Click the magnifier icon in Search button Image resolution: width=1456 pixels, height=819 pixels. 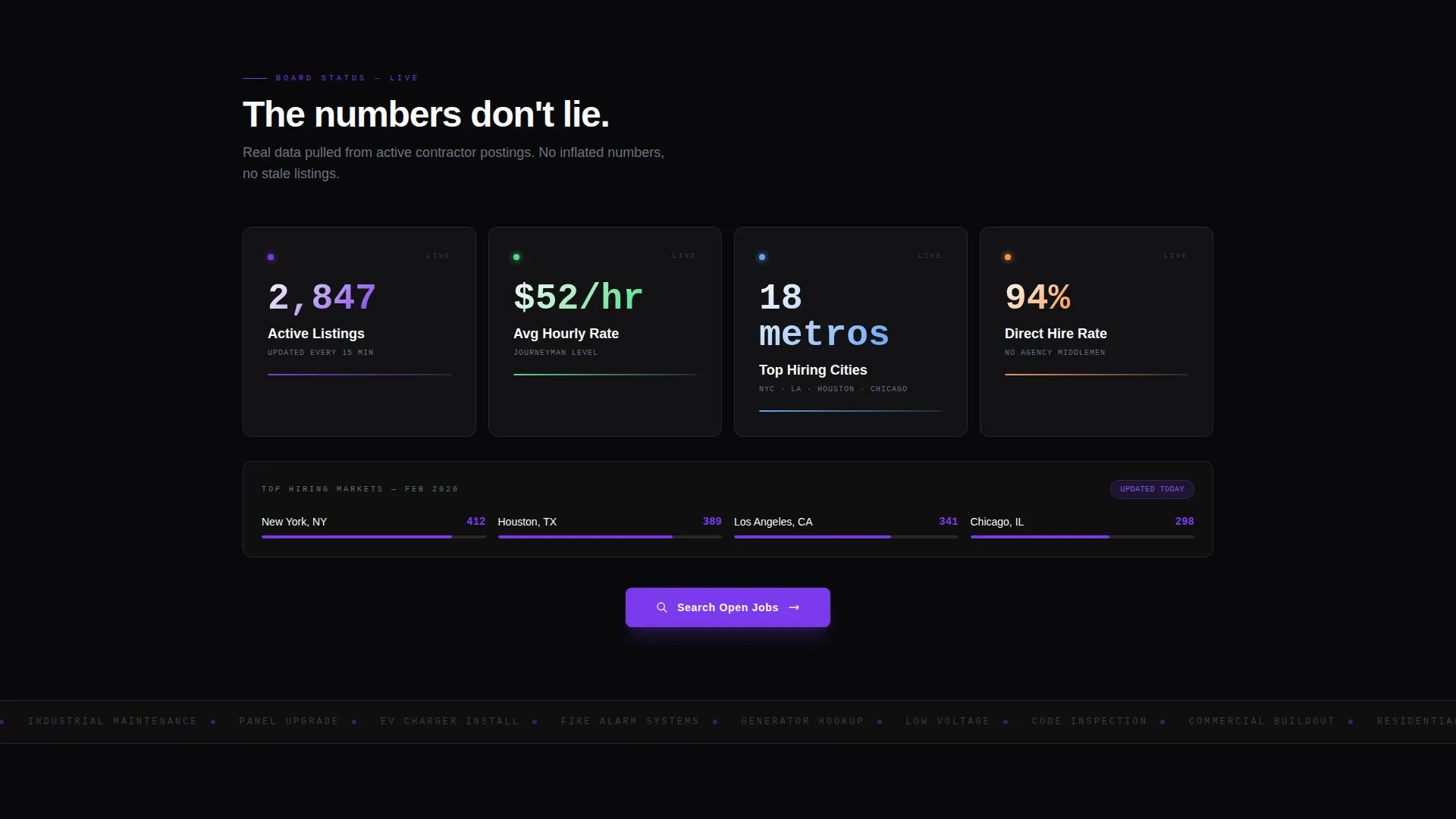[662, 607]
